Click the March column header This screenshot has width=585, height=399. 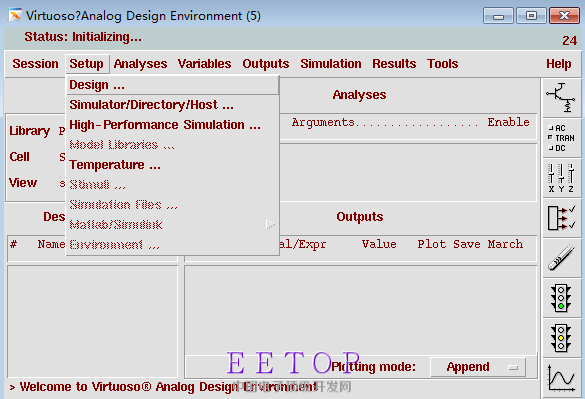505,244
